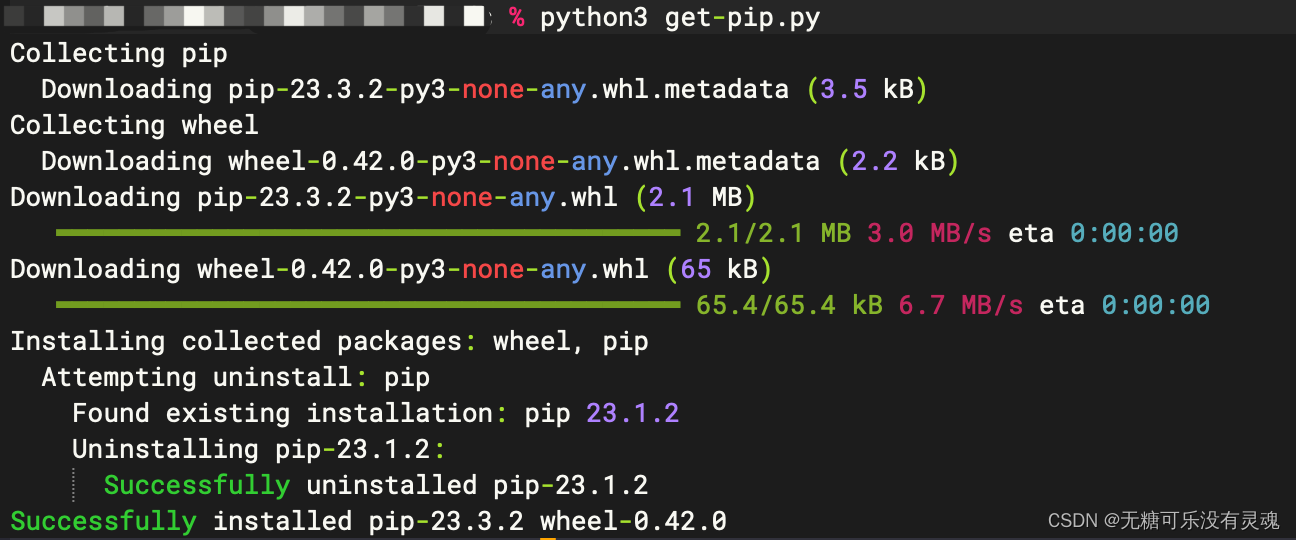Click the wheel-0.42.0 whl.metadata download line

click(500, 161)
